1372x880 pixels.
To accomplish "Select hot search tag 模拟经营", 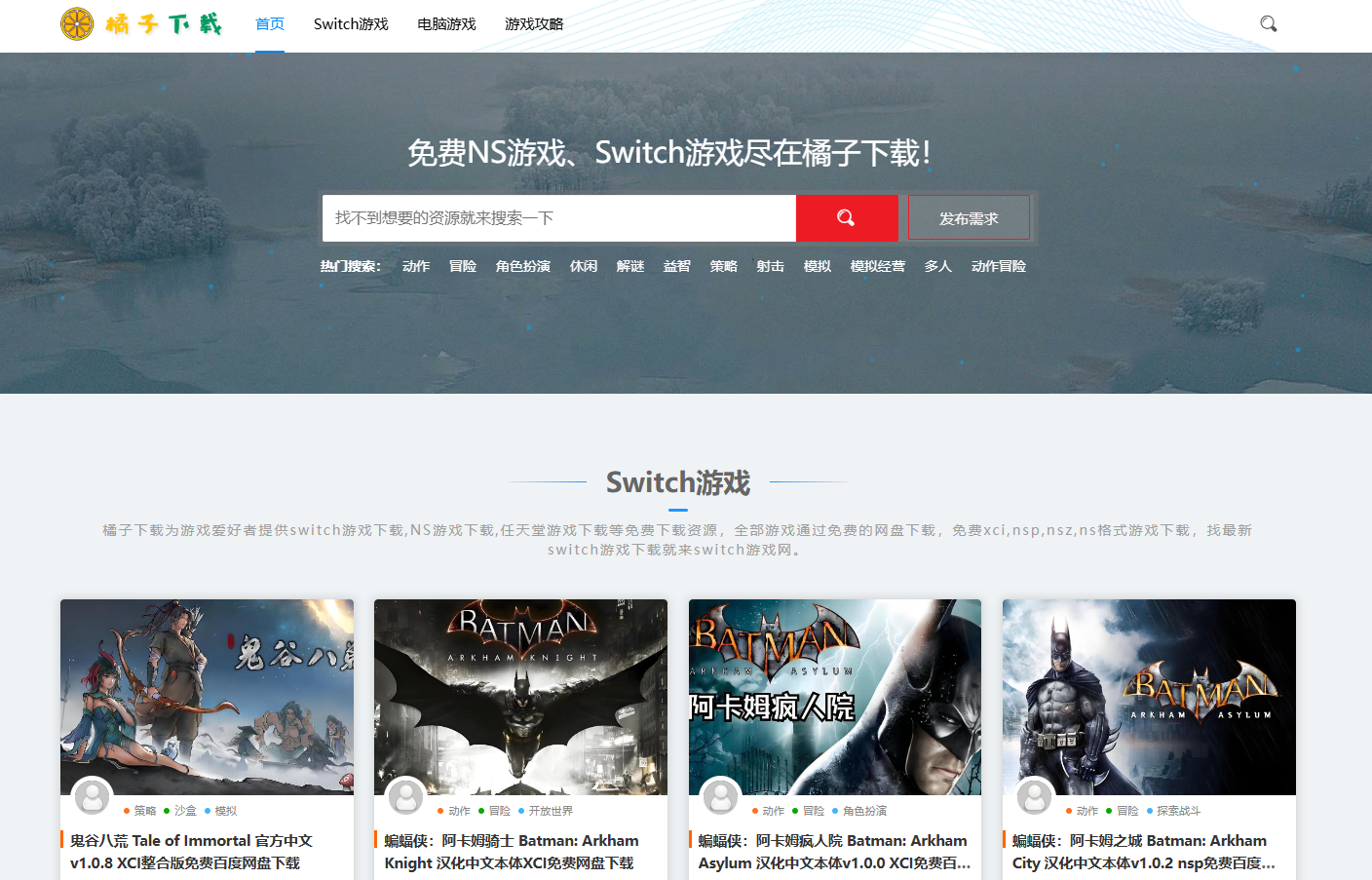I will tap(878, 266).
